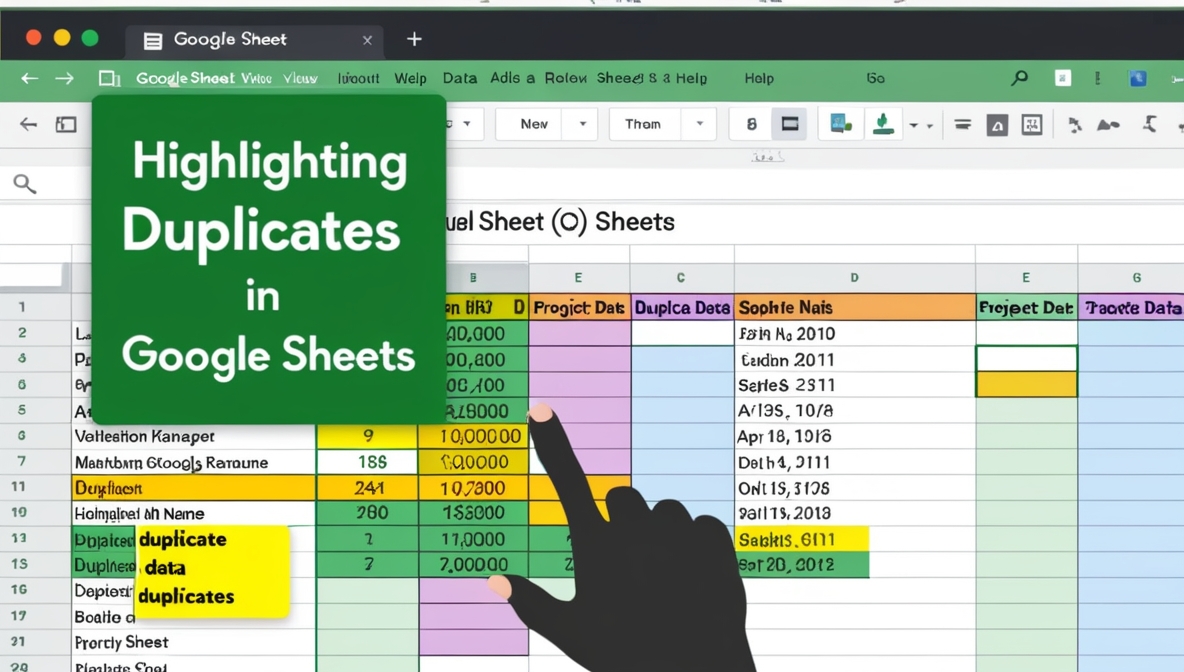Select the column C header
This screenshot has width=1184, height=672.
(681, 278)
